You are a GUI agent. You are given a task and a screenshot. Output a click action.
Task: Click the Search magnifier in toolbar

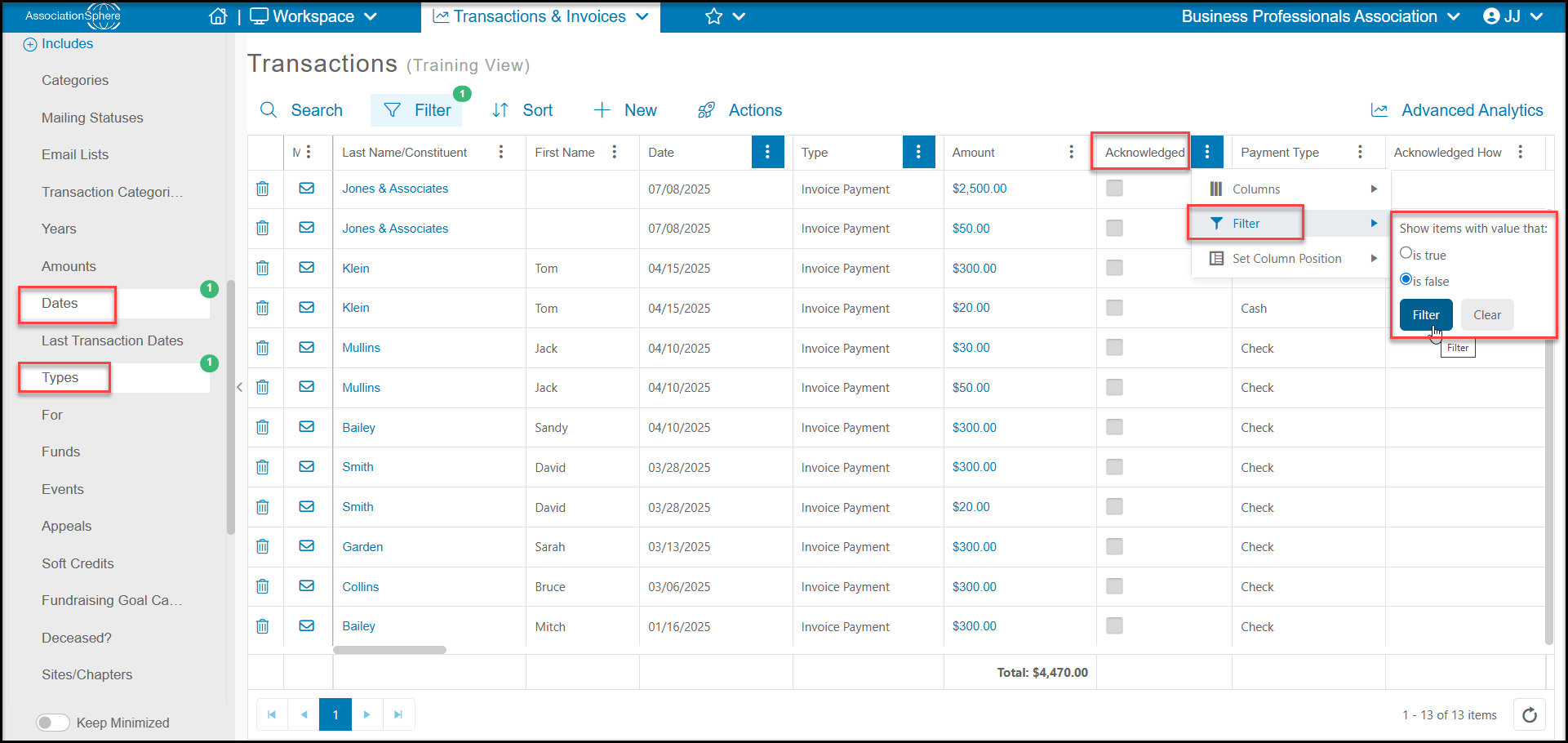point(269,110)
